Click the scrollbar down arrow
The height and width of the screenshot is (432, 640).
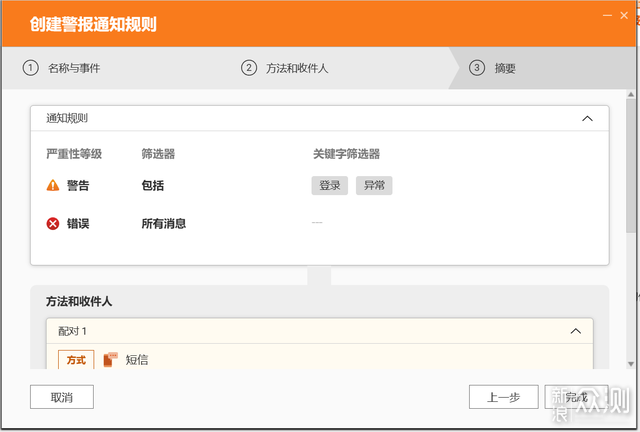click(631, 364)
